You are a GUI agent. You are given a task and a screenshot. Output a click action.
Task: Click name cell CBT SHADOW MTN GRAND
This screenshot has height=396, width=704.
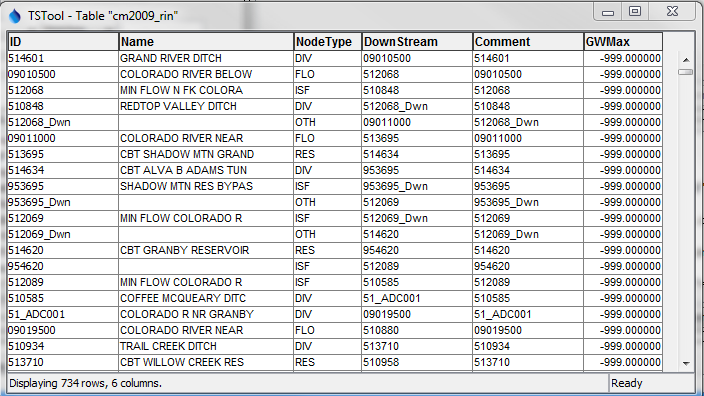point(206,154)
